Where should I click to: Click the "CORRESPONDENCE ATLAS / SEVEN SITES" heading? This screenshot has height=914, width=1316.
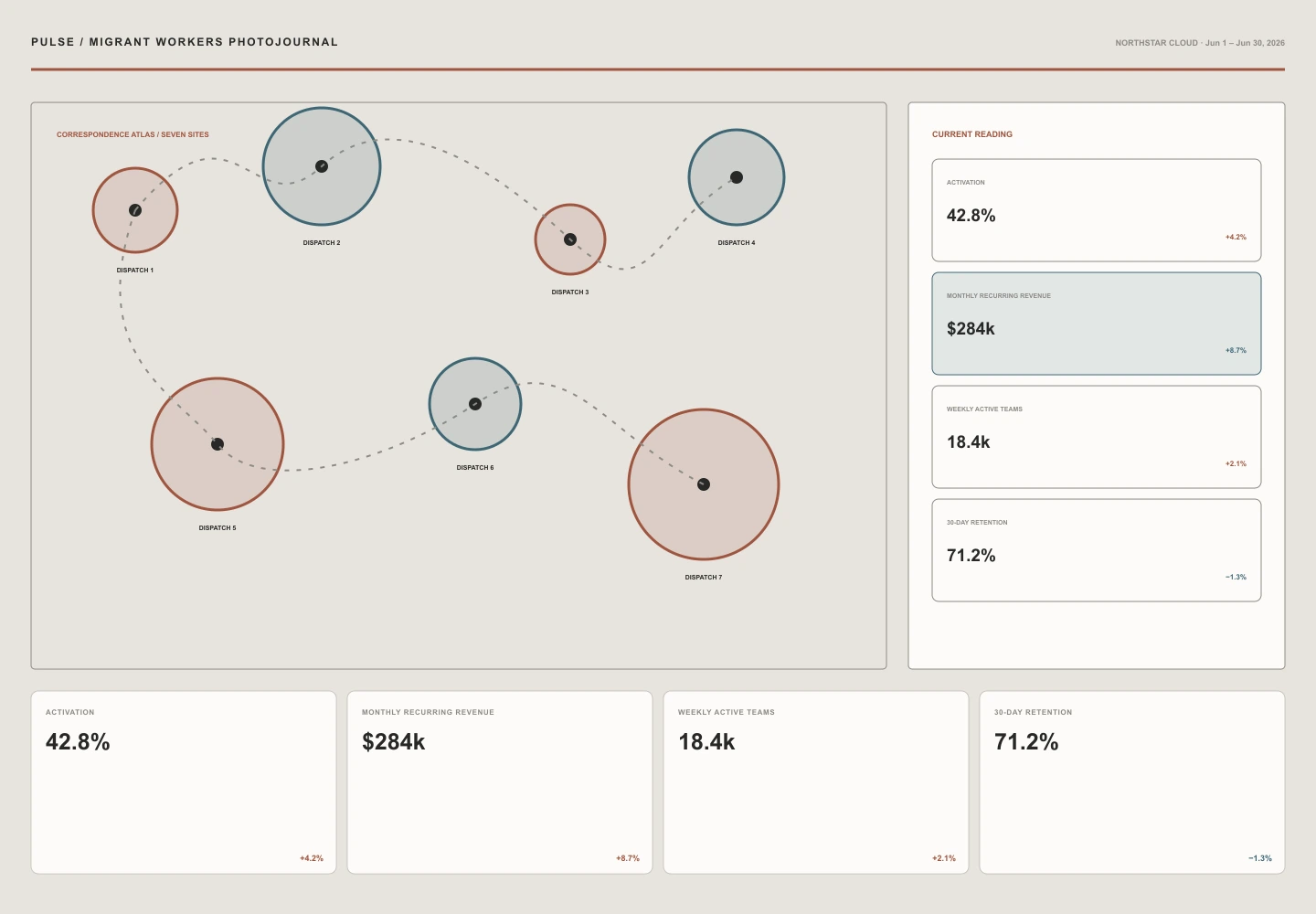(133, 134)
